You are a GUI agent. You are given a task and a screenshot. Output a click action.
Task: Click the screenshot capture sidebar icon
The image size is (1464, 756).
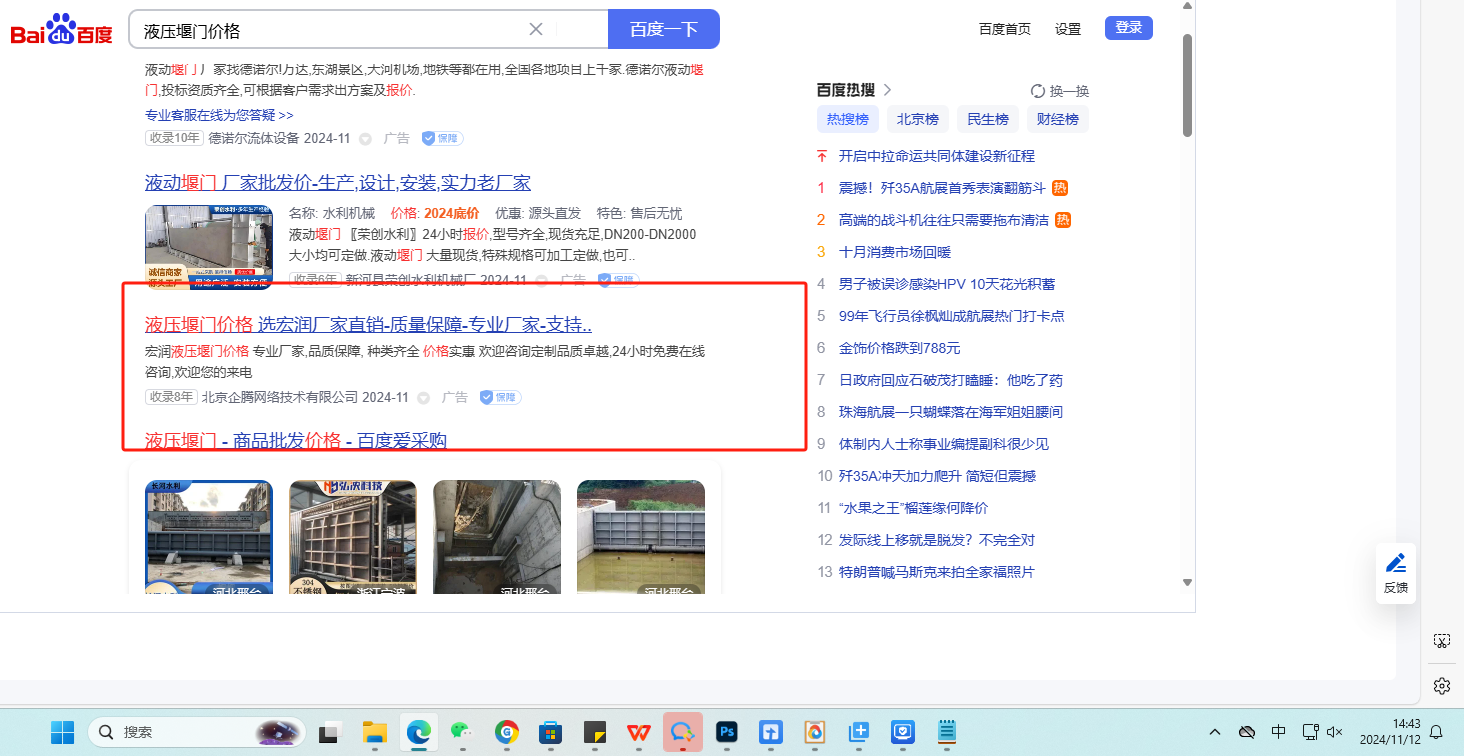1441,641
